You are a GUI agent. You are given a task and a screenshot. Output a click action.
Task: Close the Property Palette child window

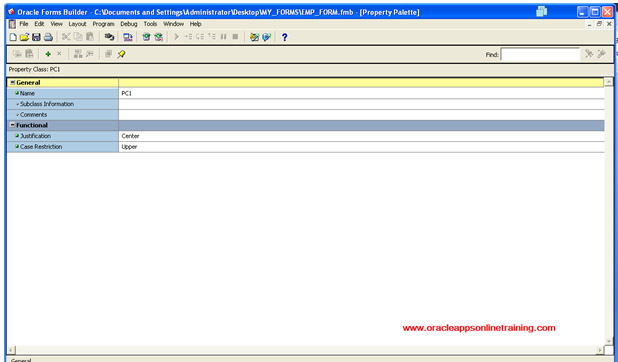tap(609, 24)
